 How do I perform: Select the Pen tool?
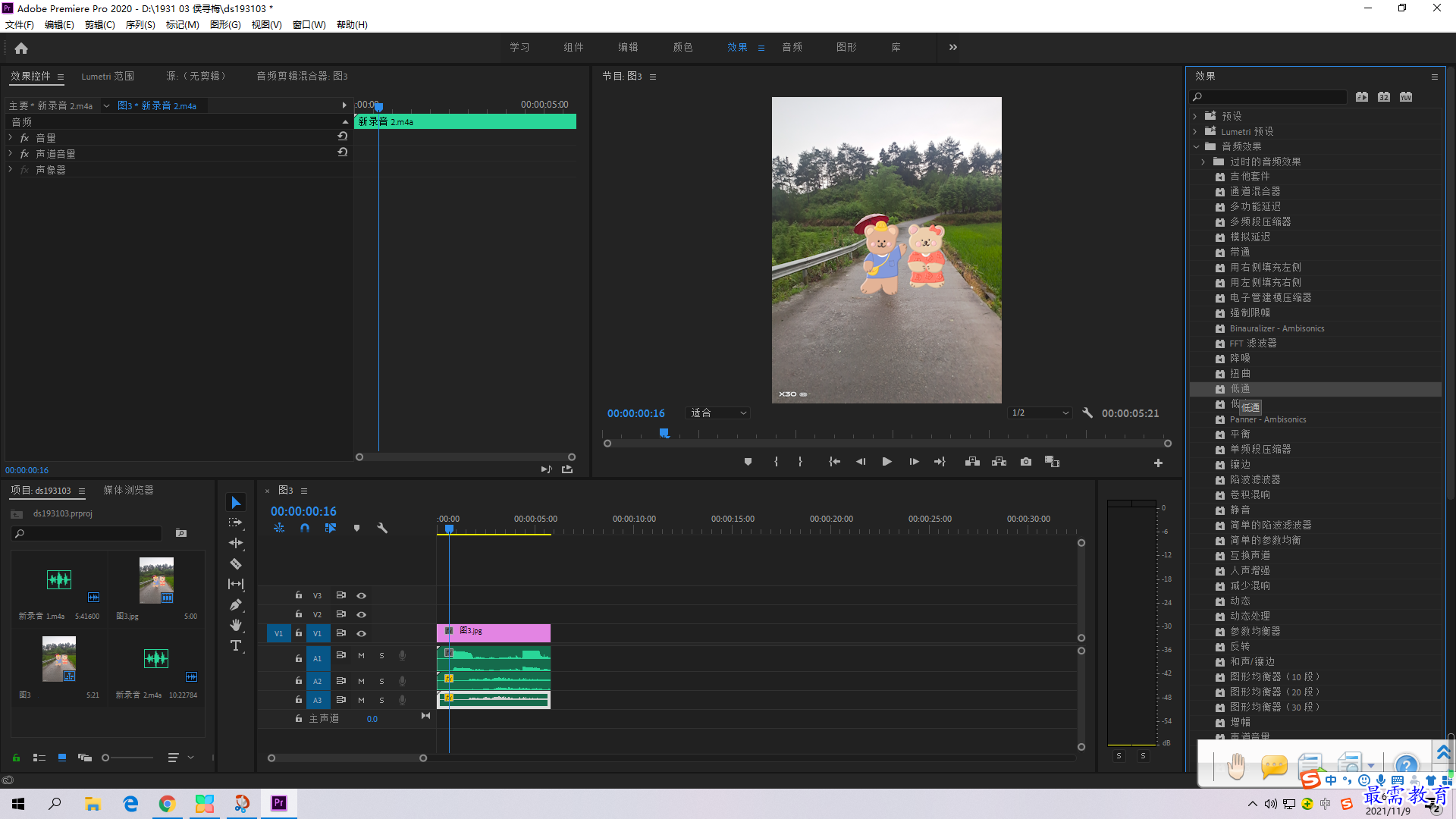pos(236,604)
